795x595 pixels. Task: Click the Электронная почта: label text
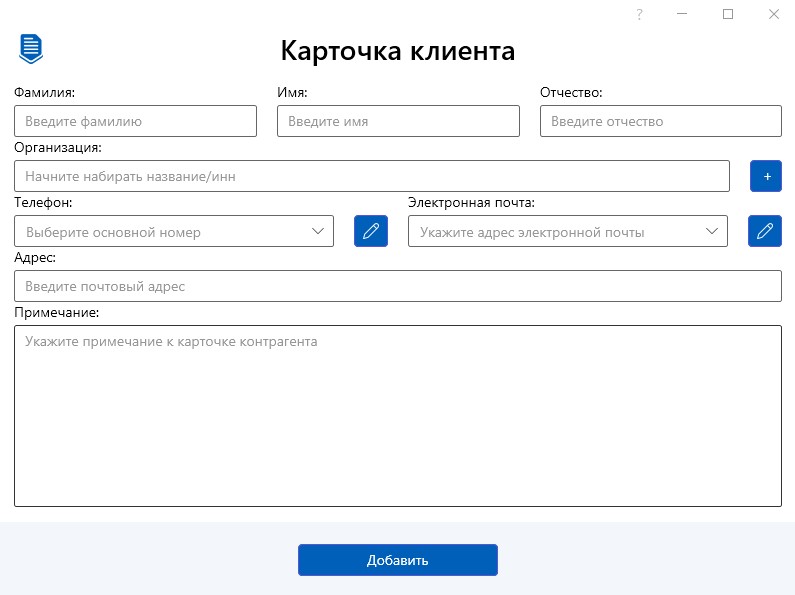pyautogui.click(x=471, y=203)
